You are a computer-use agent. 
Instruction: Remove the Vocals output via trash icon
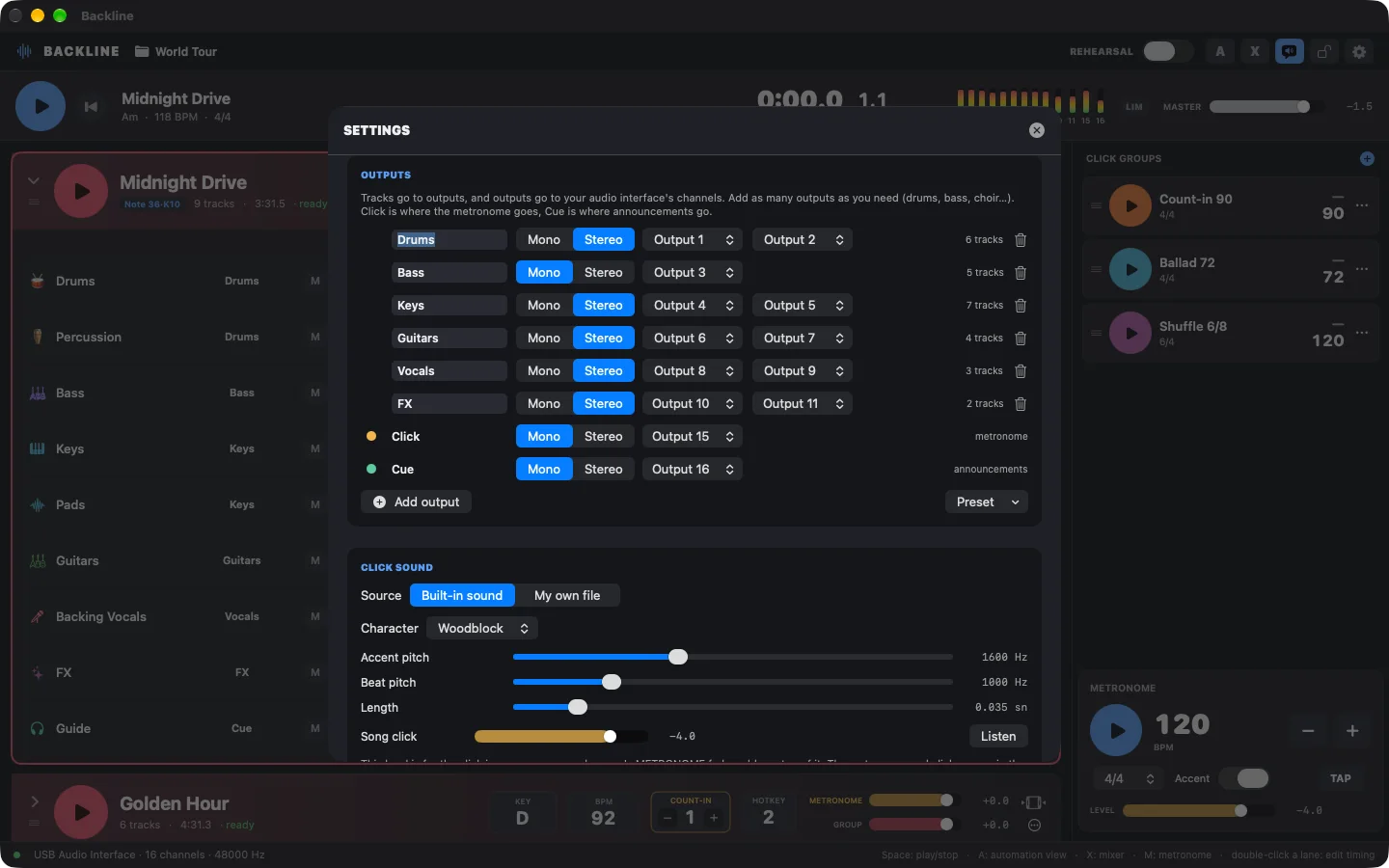[x=1021, y=371]
